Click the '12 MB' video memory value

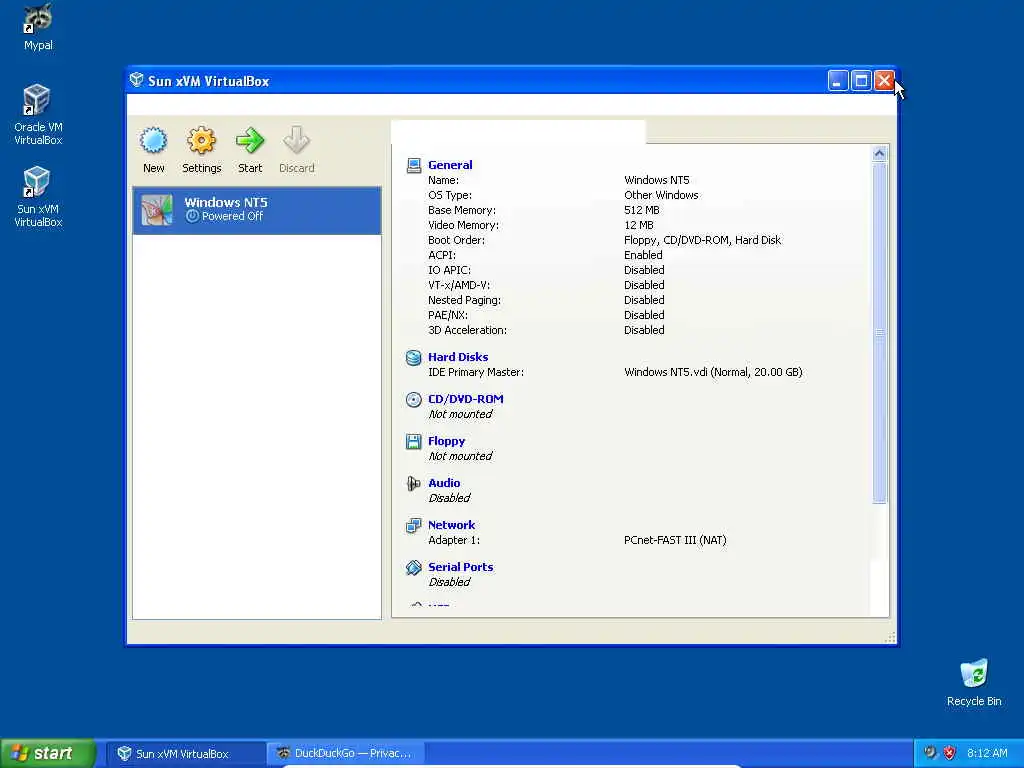point(638,225)
